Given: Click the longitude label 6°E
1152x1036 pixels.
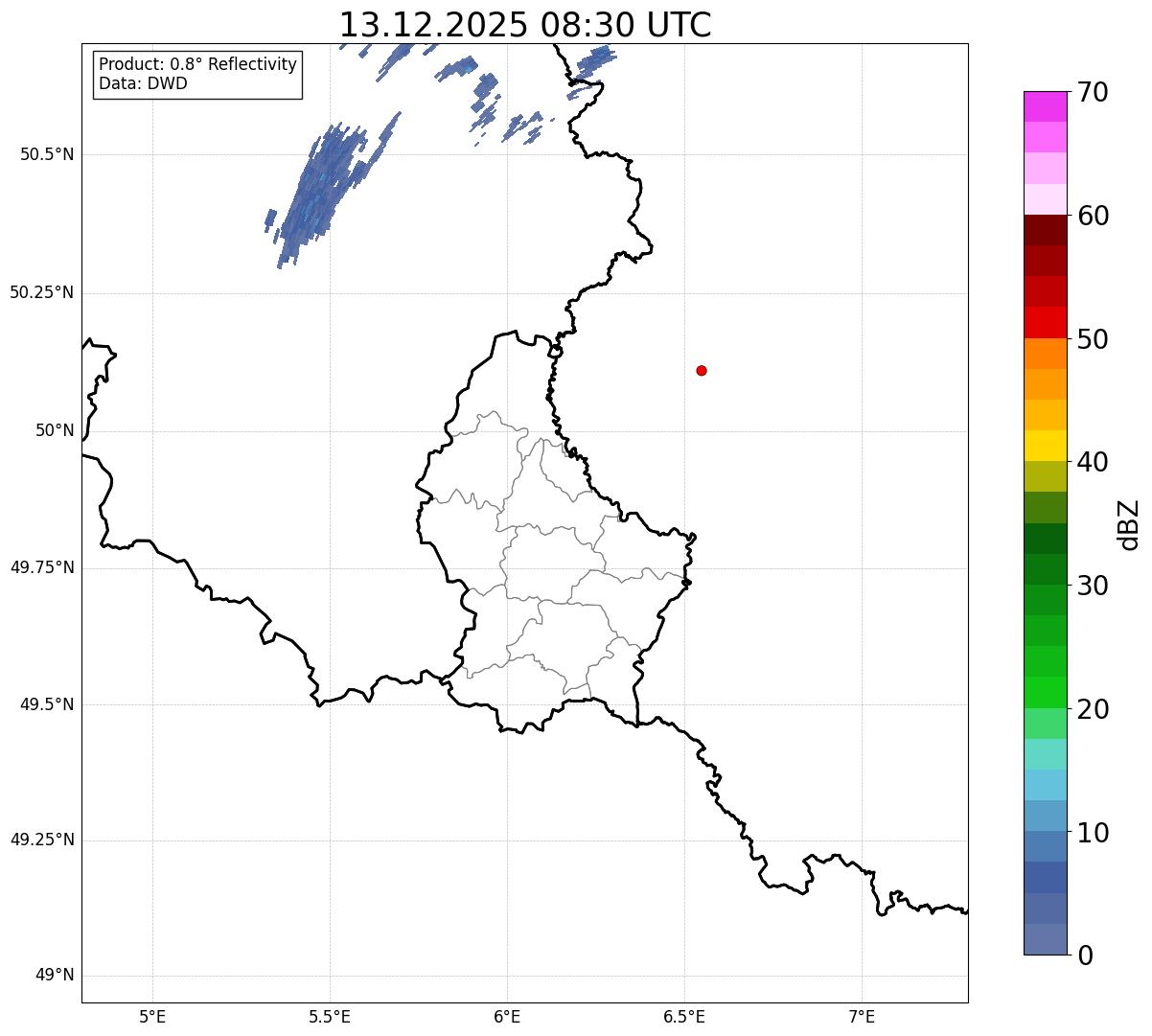Looking at the screenshot, I should [x=507, y=1016].
